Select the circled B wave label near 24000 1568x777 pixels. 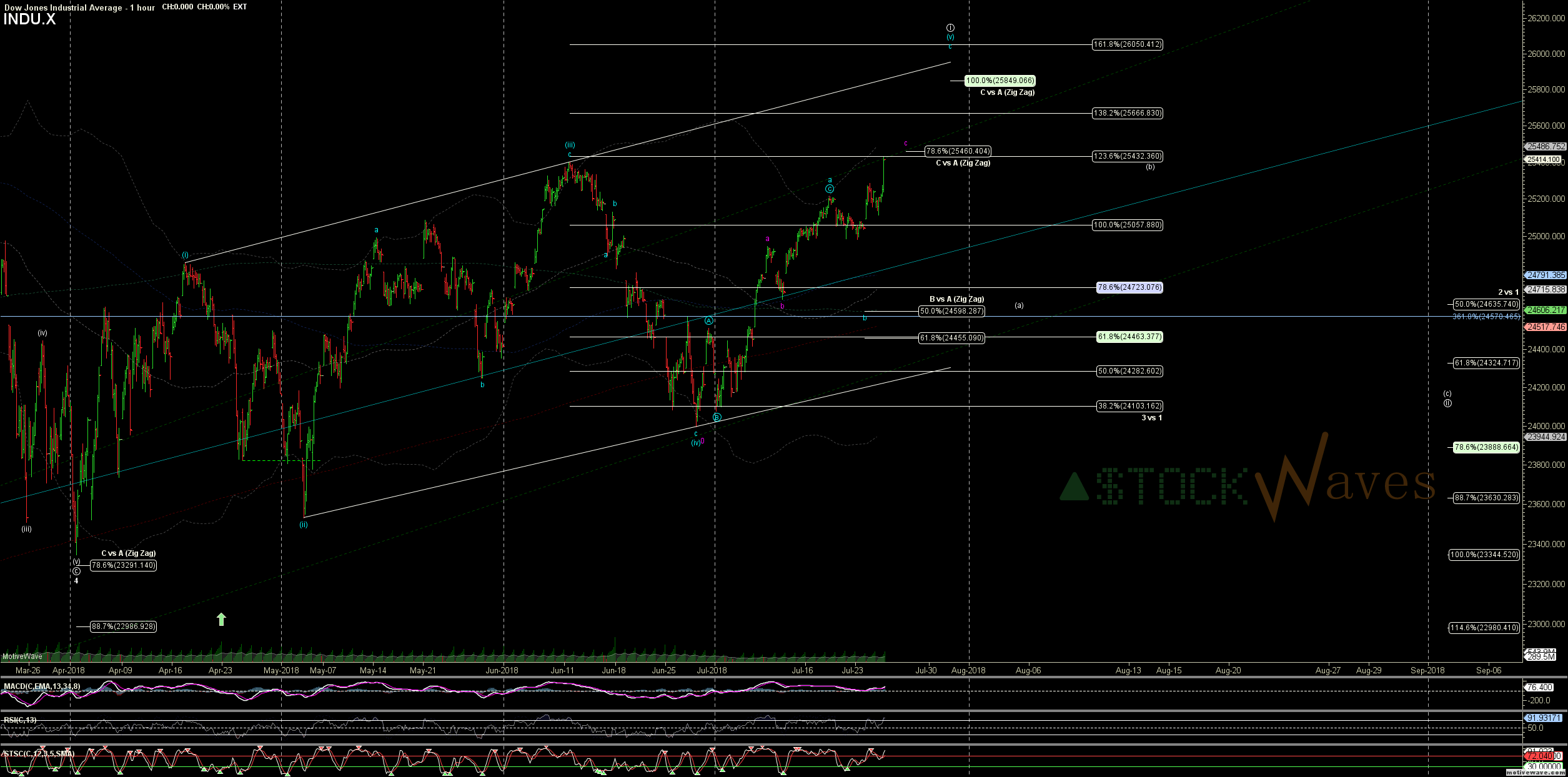(717, 417)
